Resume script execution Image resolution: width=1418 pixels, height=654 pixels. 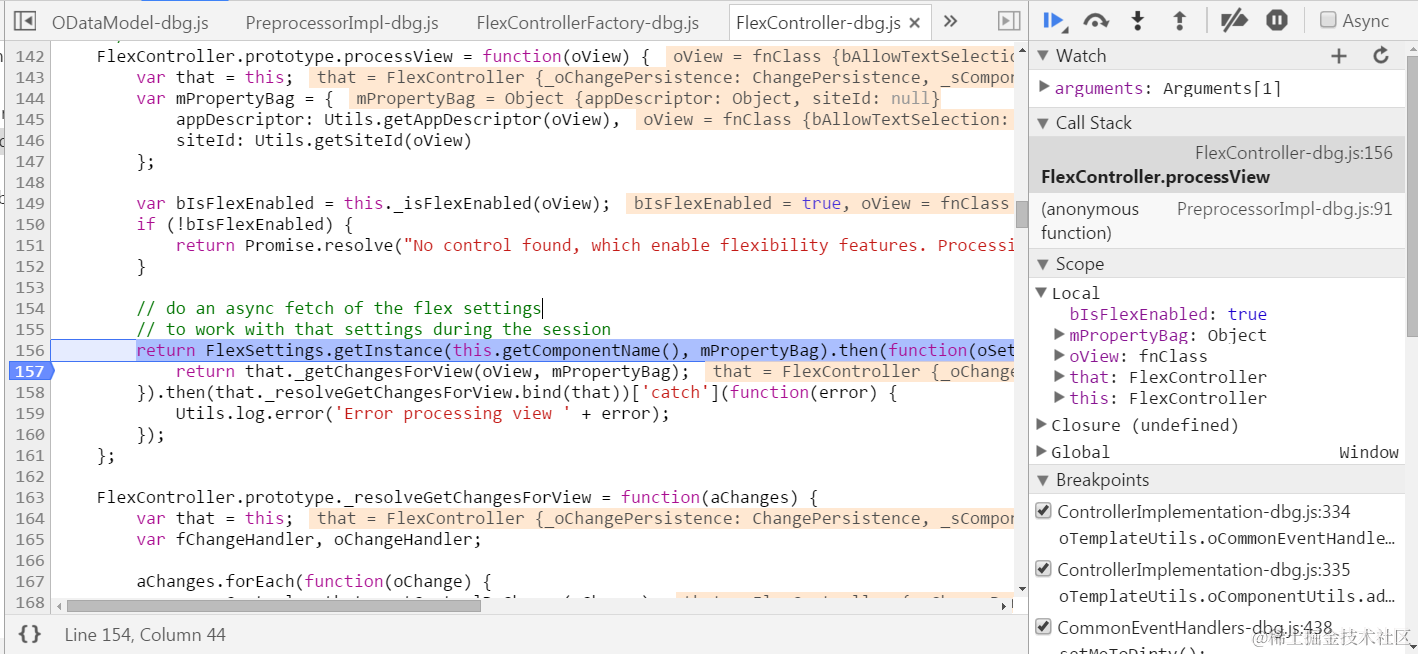pyautogui.click(x=1054, y=20)
